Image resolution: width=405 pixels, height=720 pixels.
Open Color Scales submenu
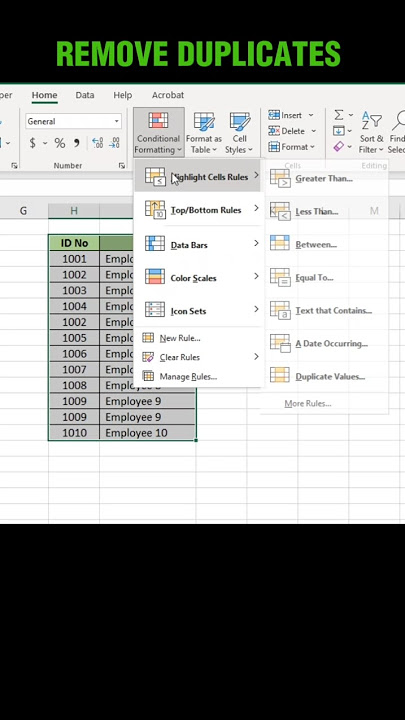click(198, 277)
